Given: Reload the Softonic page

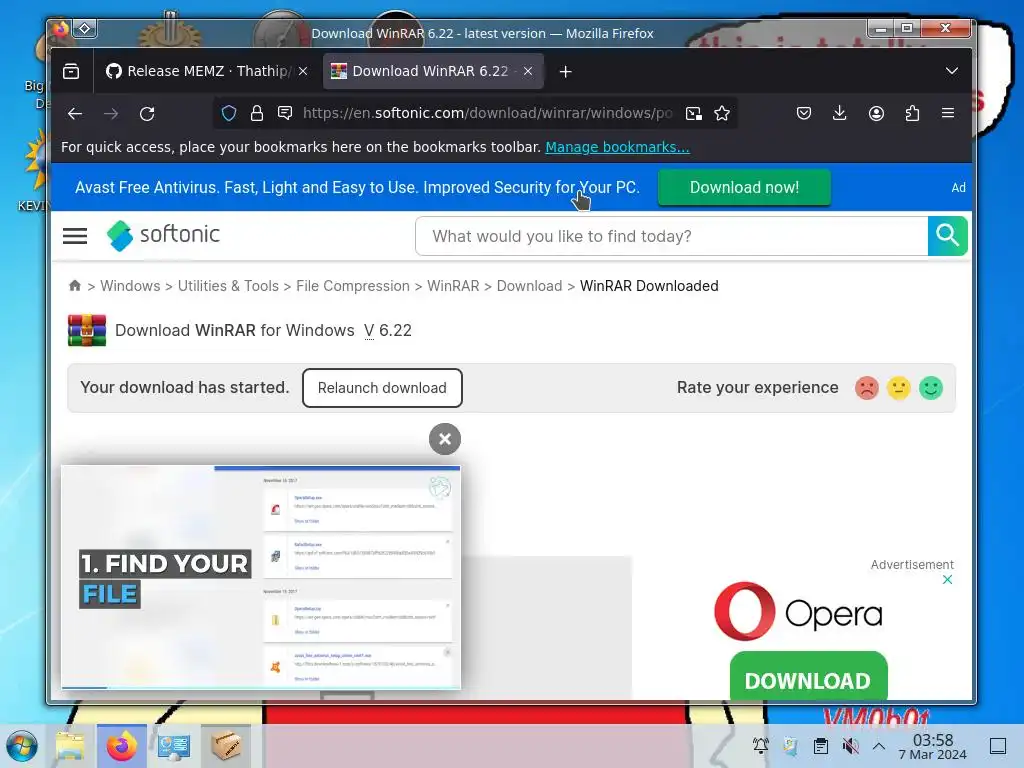Looking at the screenshot, I should (147, 114).
